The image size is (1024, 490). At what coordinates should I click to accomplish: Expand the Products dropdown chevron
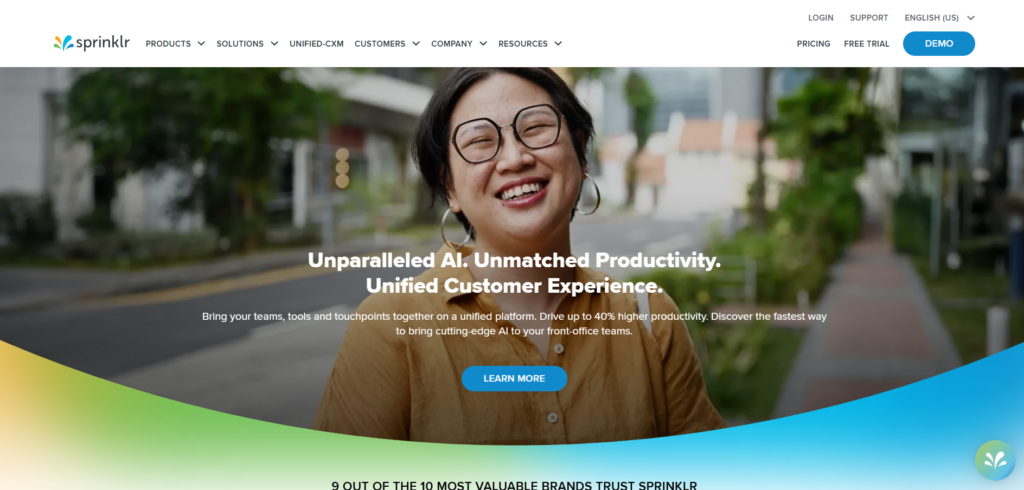[201, 44]
